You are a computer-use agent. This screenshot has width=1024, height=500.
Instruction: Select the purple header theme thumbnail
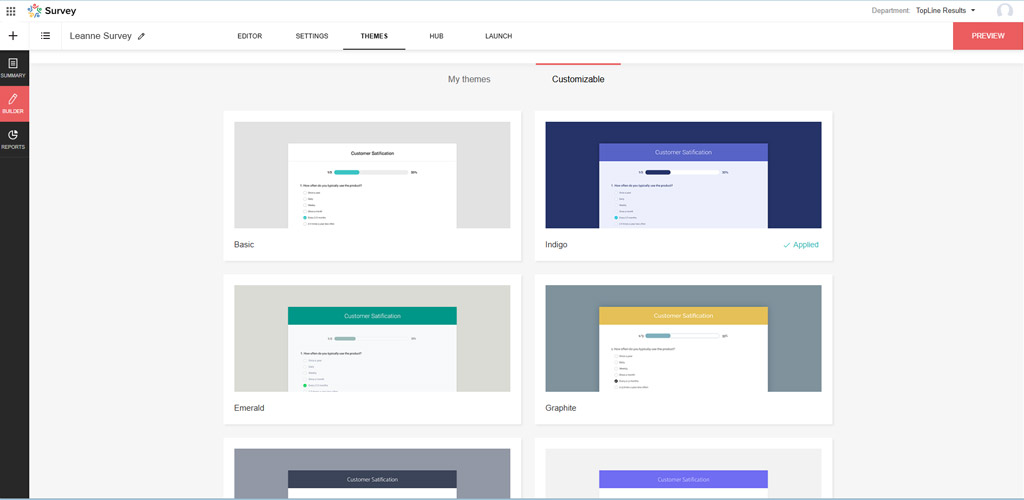pos(683,473)
